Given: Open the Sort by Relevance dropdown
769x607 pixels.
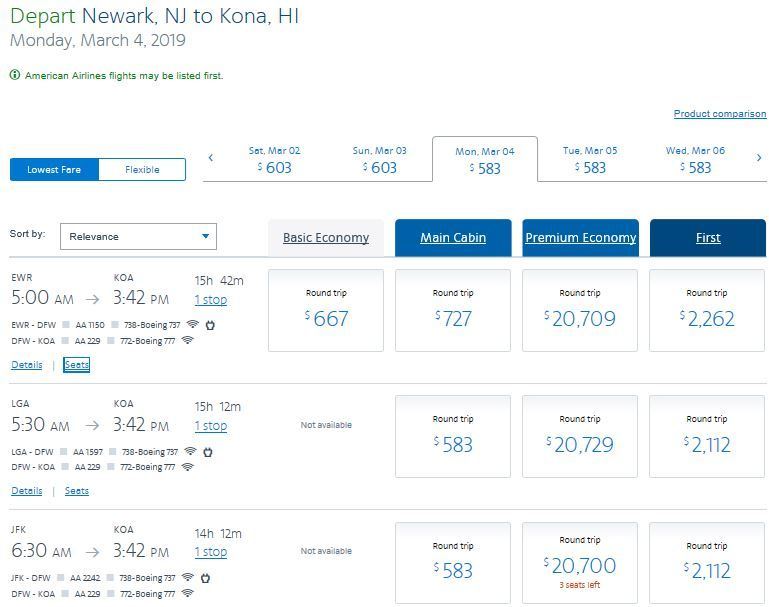Looking at the screenshot, I should pyautogui.click(x=138, y=237).
